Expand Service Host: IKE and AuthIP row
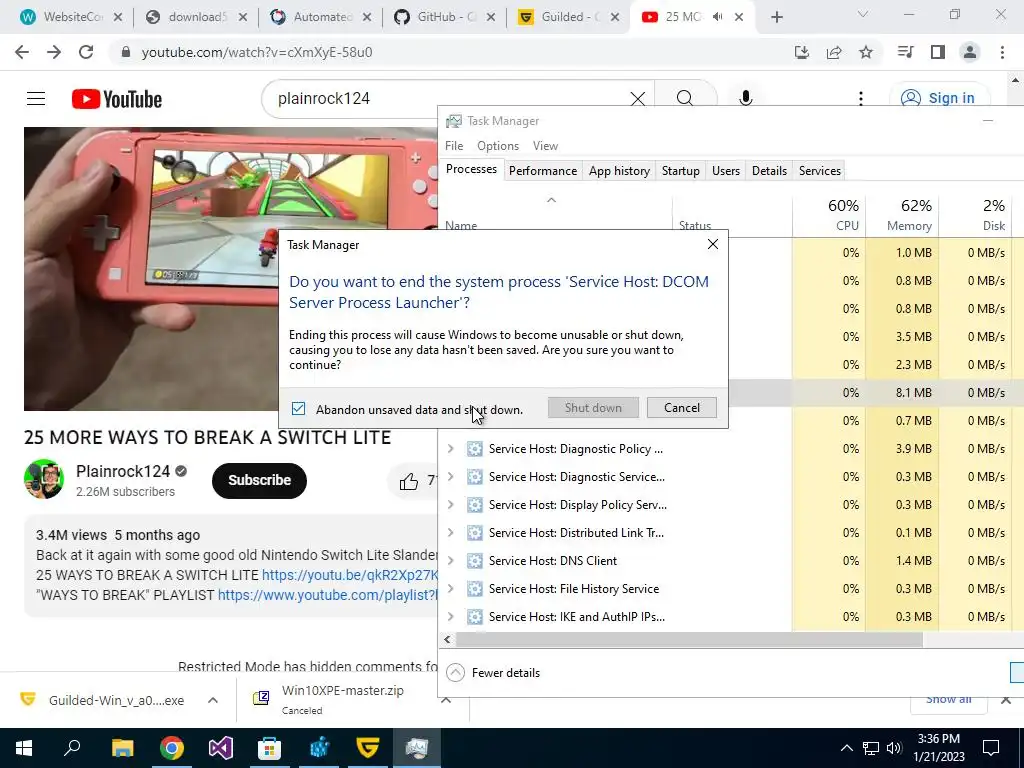The image size is (1024, 768). point(450,616)
